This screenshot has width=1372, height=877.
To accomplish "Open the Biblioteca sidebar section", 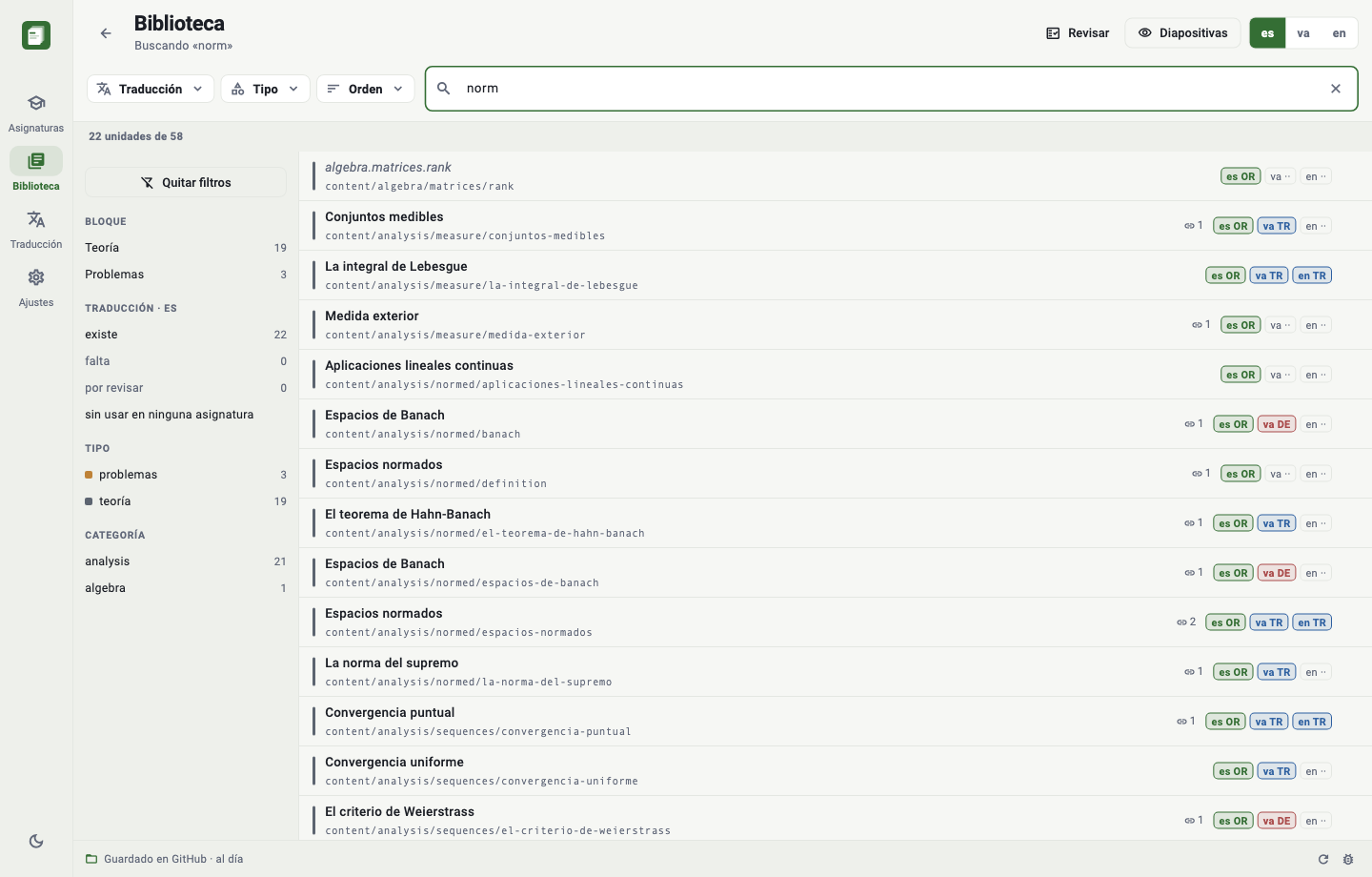I will tap(36, 170).
